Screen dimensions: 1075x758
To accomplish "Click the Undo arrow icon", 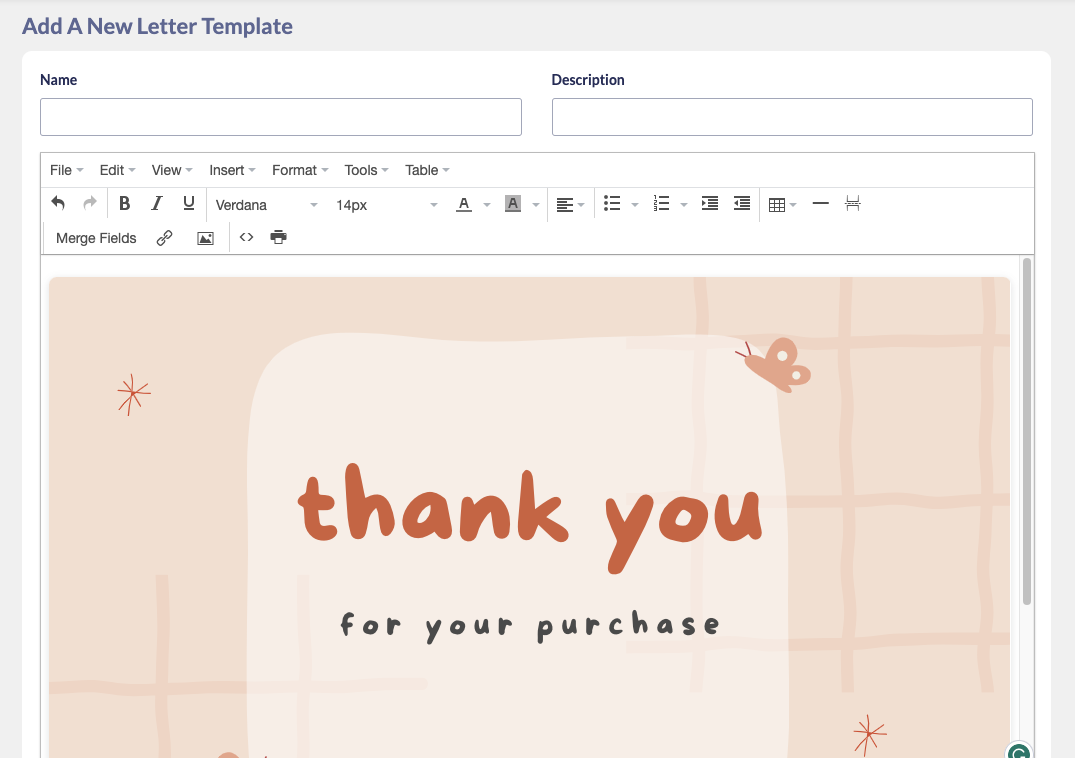I will pos(58,204).
